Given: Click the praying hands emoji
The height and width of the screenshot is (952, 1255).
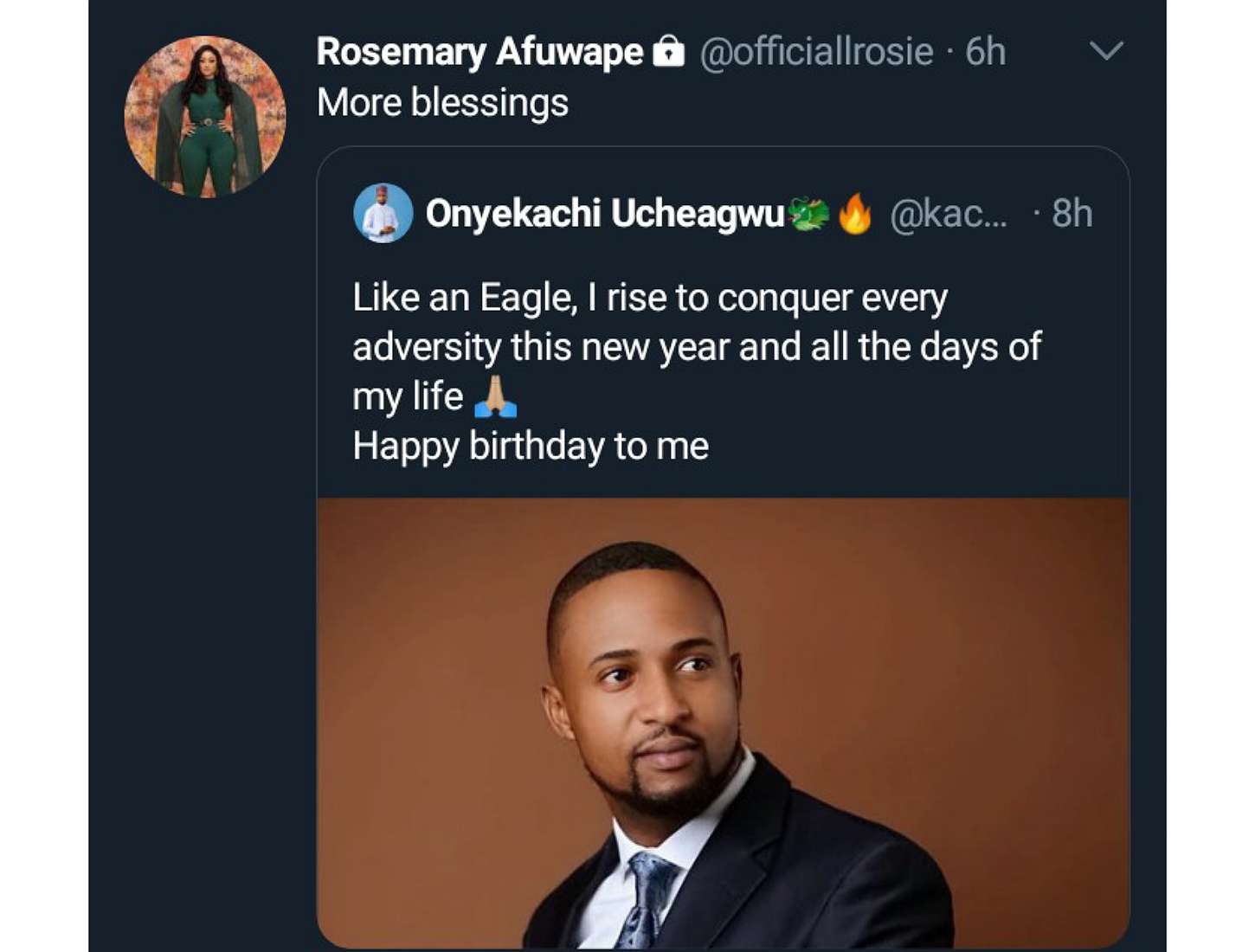Looking at the screenshot, I should pyautogui.click(x=496, y=397).
